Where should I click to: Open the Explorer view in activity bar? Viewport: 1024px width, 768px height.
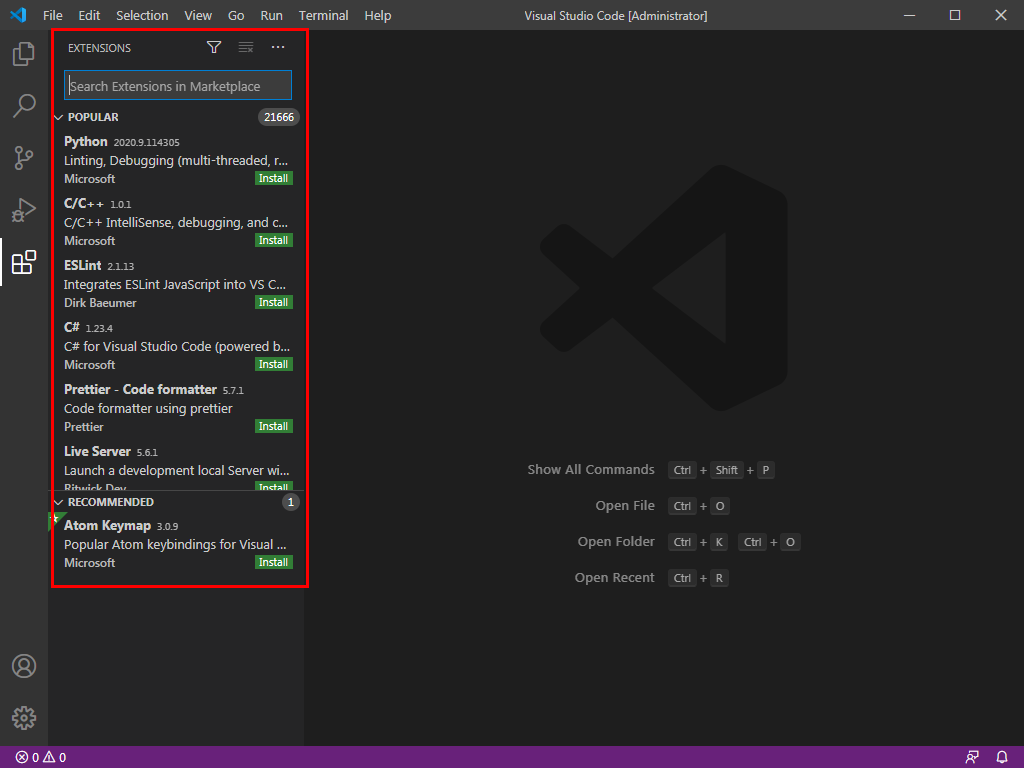click(24, 54)
